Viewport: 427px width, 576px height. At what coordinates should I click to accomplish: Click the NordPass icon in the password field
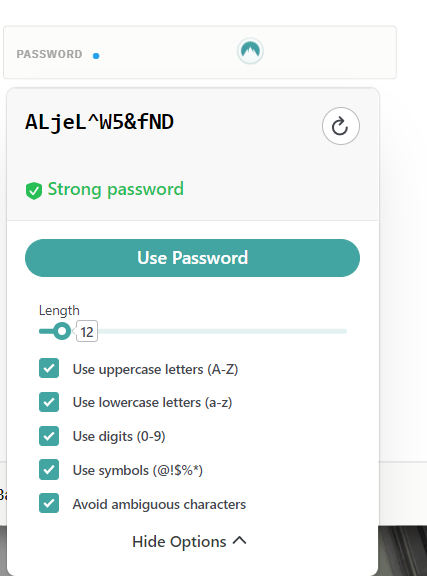pos(250,51)
